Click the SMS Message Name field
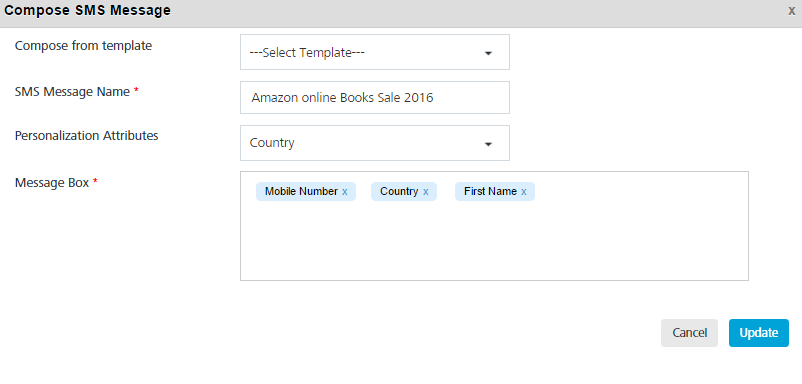Image resolution: width=802 pixels, height=384 pixels. coord(375,98)
